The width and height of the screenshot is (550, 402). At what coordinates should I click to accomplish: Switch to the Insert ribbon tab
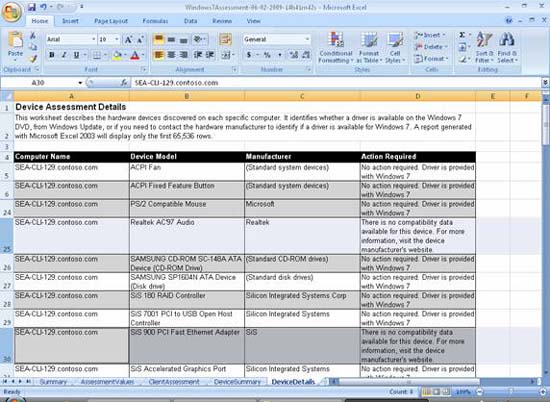point(70,21)
